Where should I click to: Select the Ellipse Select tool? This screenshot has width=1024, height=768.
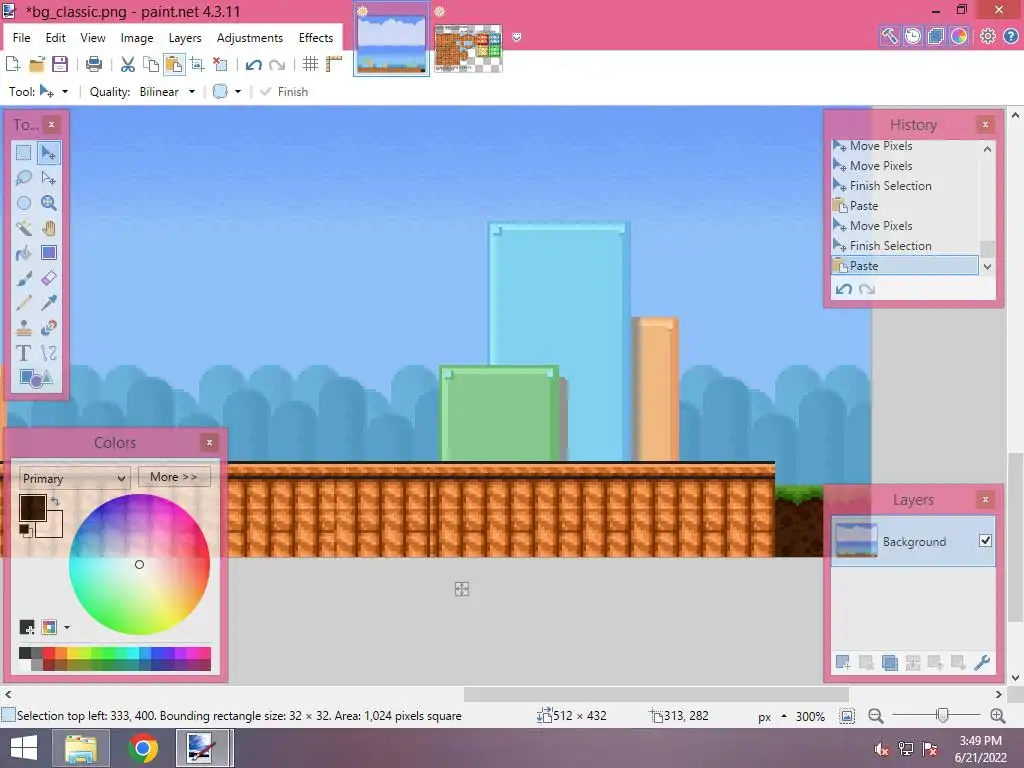24,202
